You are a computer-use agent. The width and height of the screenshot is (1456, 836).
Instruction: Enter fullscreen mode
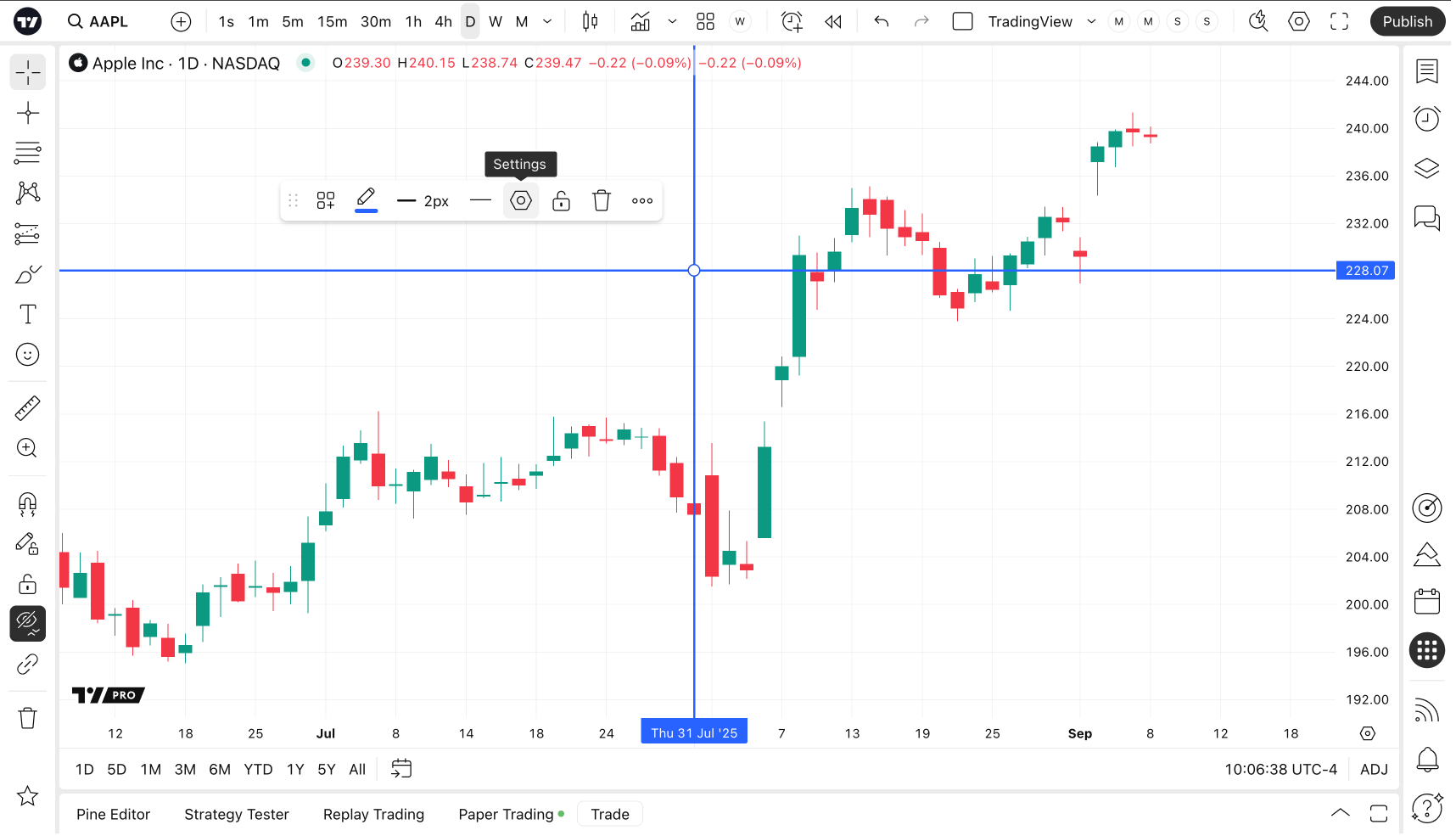tap(1339, 22)
